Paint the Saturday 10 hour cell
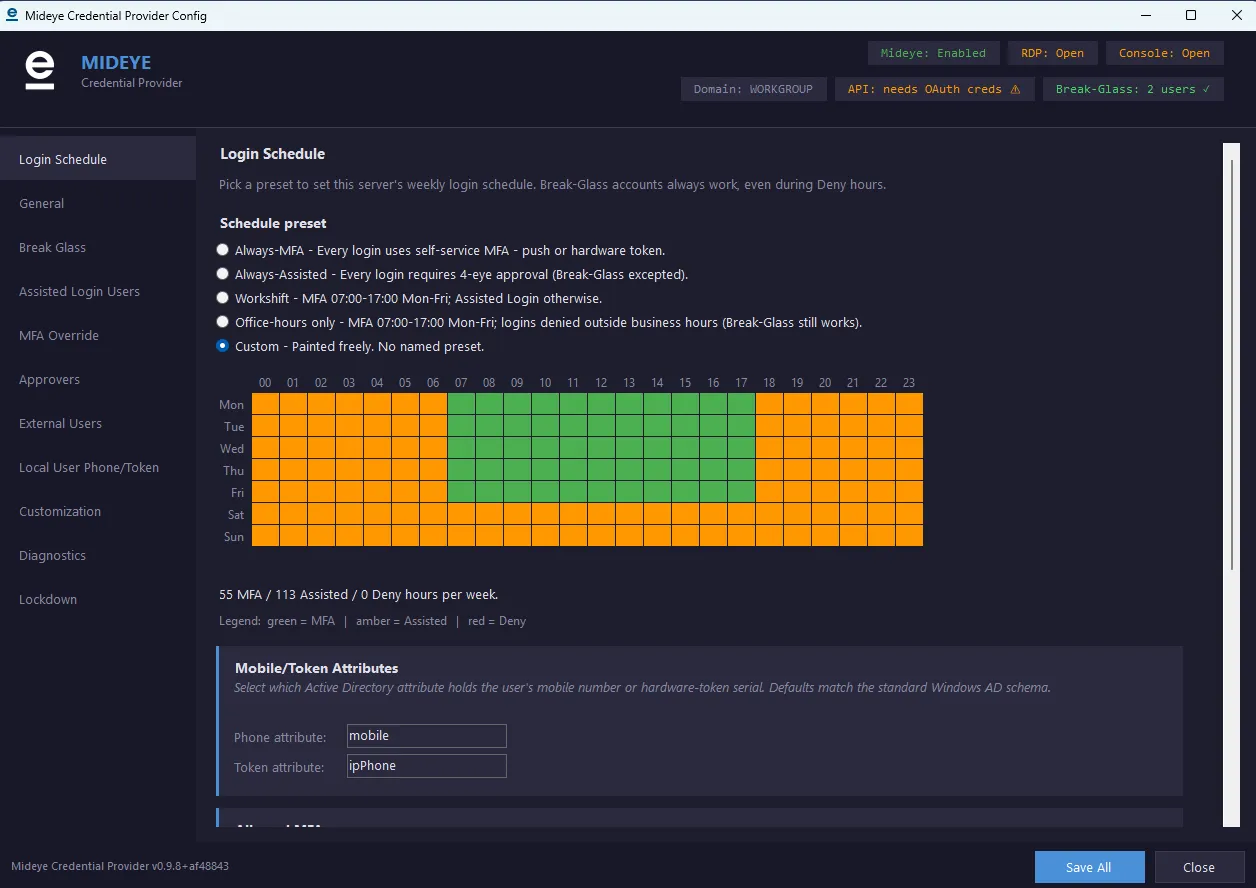 pyautogui.click(x=545, y=514)
